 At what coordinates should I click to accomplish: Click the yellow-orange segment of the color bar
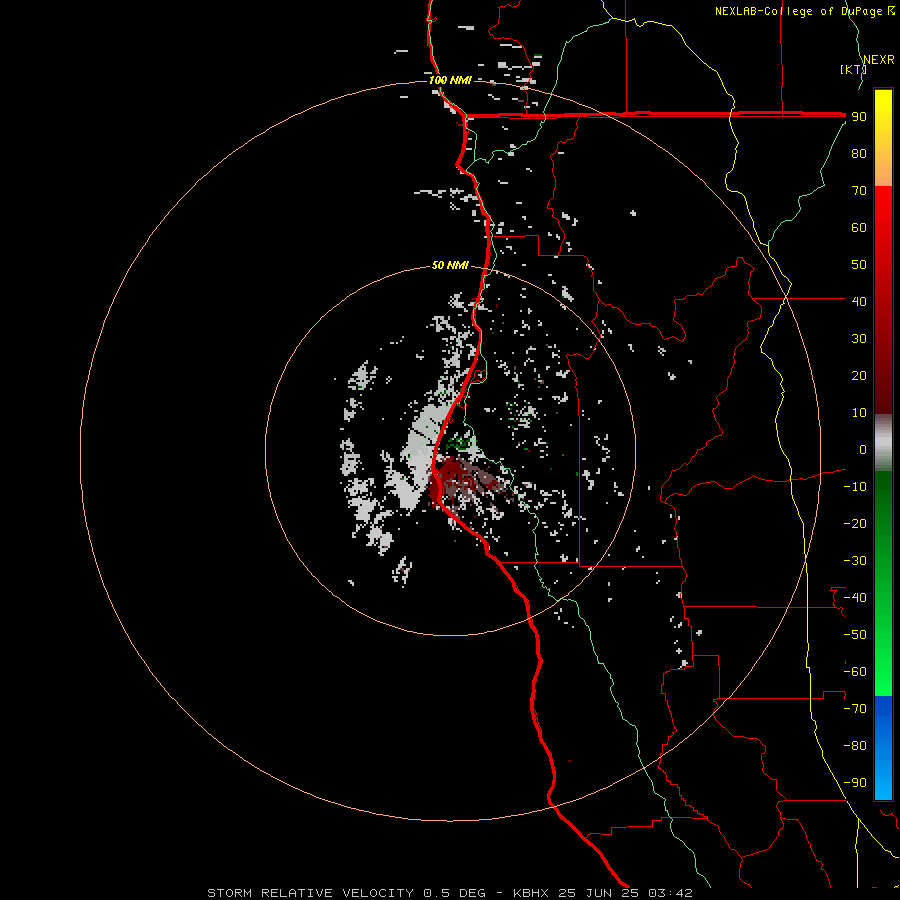point(883,138)
